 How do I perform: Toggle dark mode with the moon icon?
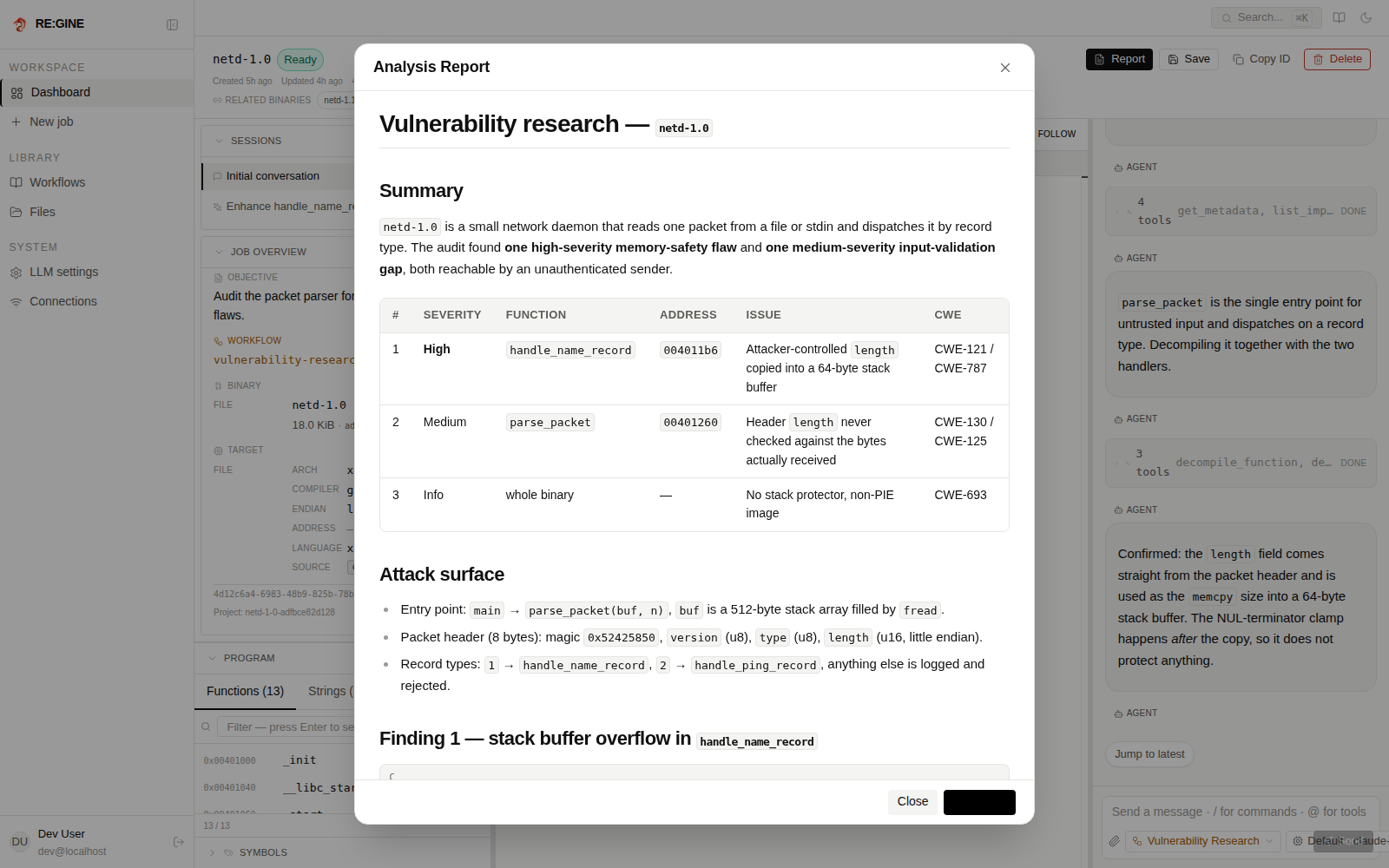point(1366,17)
